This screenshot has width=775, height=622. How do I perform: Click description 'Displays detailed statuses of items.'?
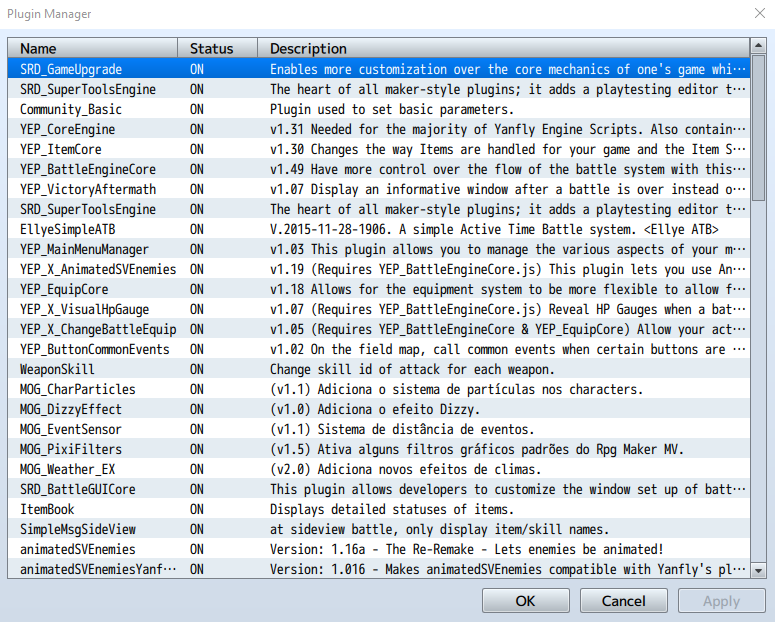pyautogui.click(x=392, y=509)
